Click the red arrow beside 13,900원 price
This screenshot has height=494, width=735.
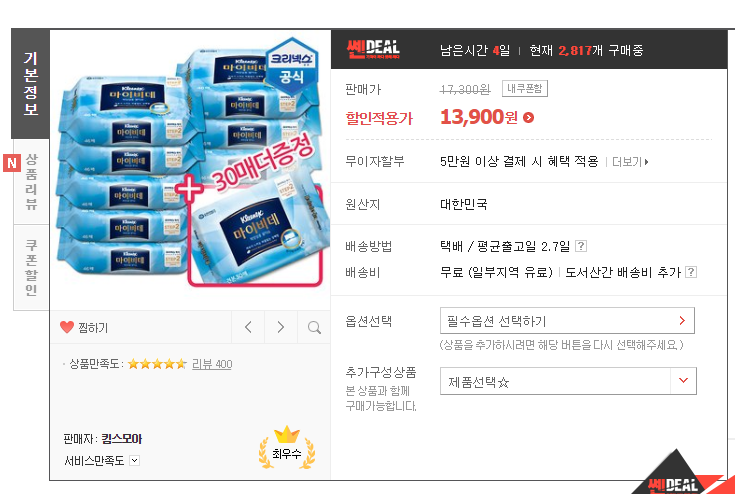coord(528,118)
